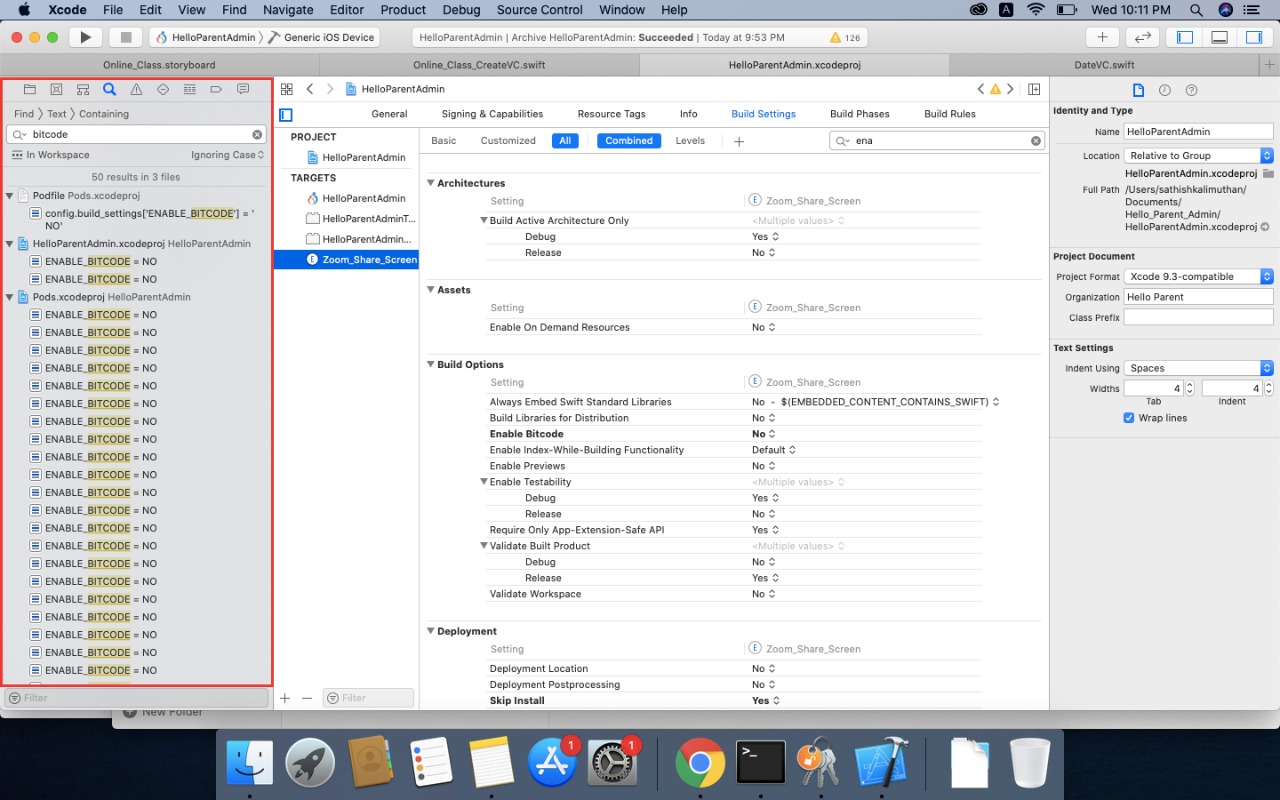Show the File inspector
Screen dimensions: 1280x800
tap(1138, 90)
